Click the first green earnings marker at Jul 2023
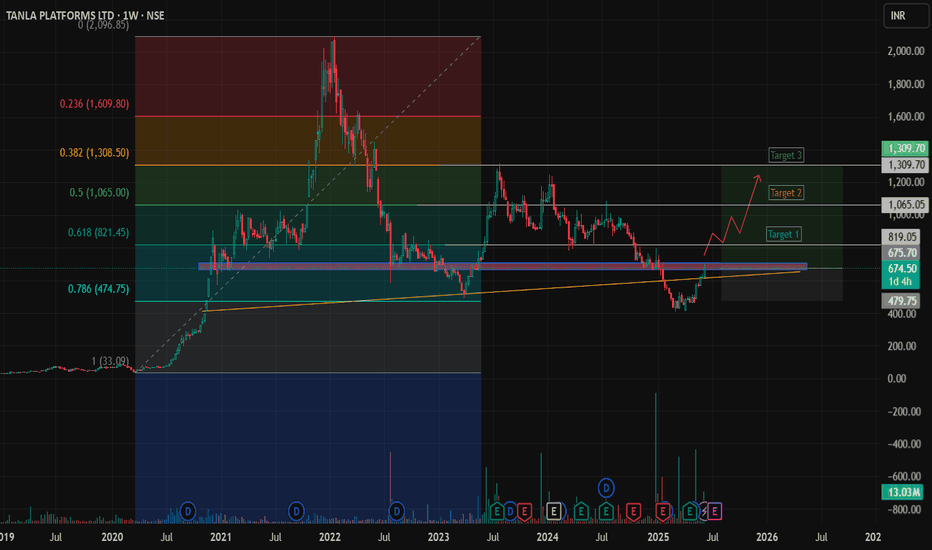This screenshot has height=550, width=932. click(497, 511)
